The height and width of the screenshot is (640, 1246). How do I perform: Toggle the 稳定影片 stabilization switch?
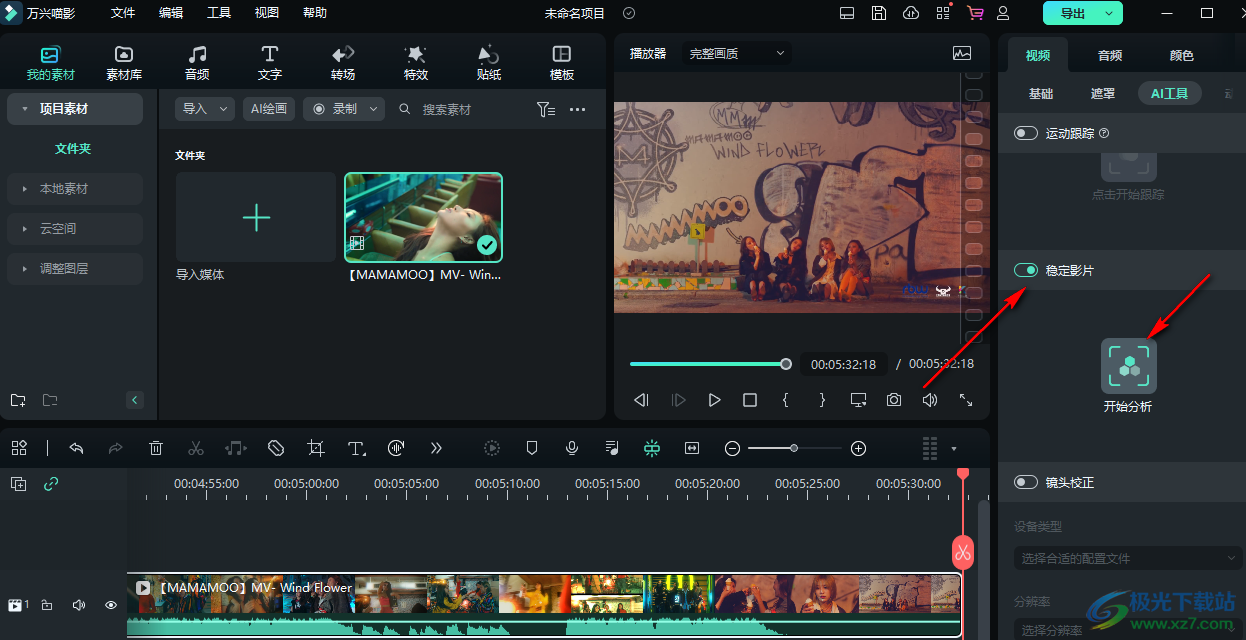(x=1025, y=270)
